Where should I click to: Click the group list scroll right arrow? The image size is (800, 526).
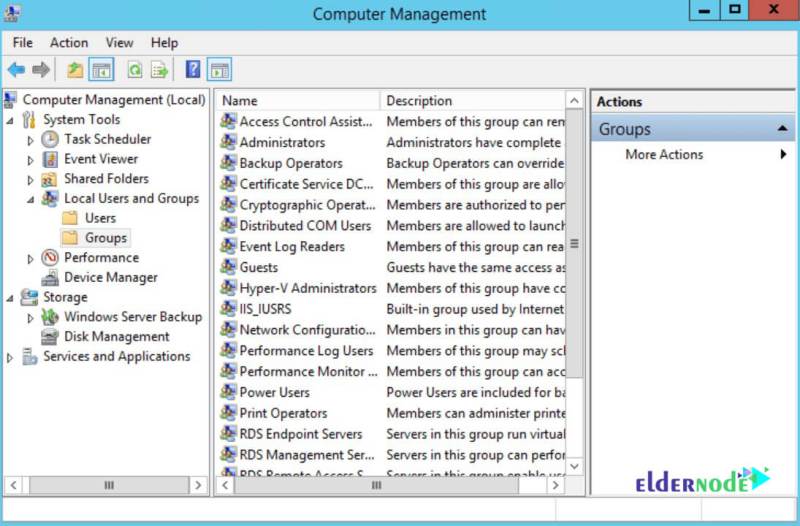(x=556, y=485)
